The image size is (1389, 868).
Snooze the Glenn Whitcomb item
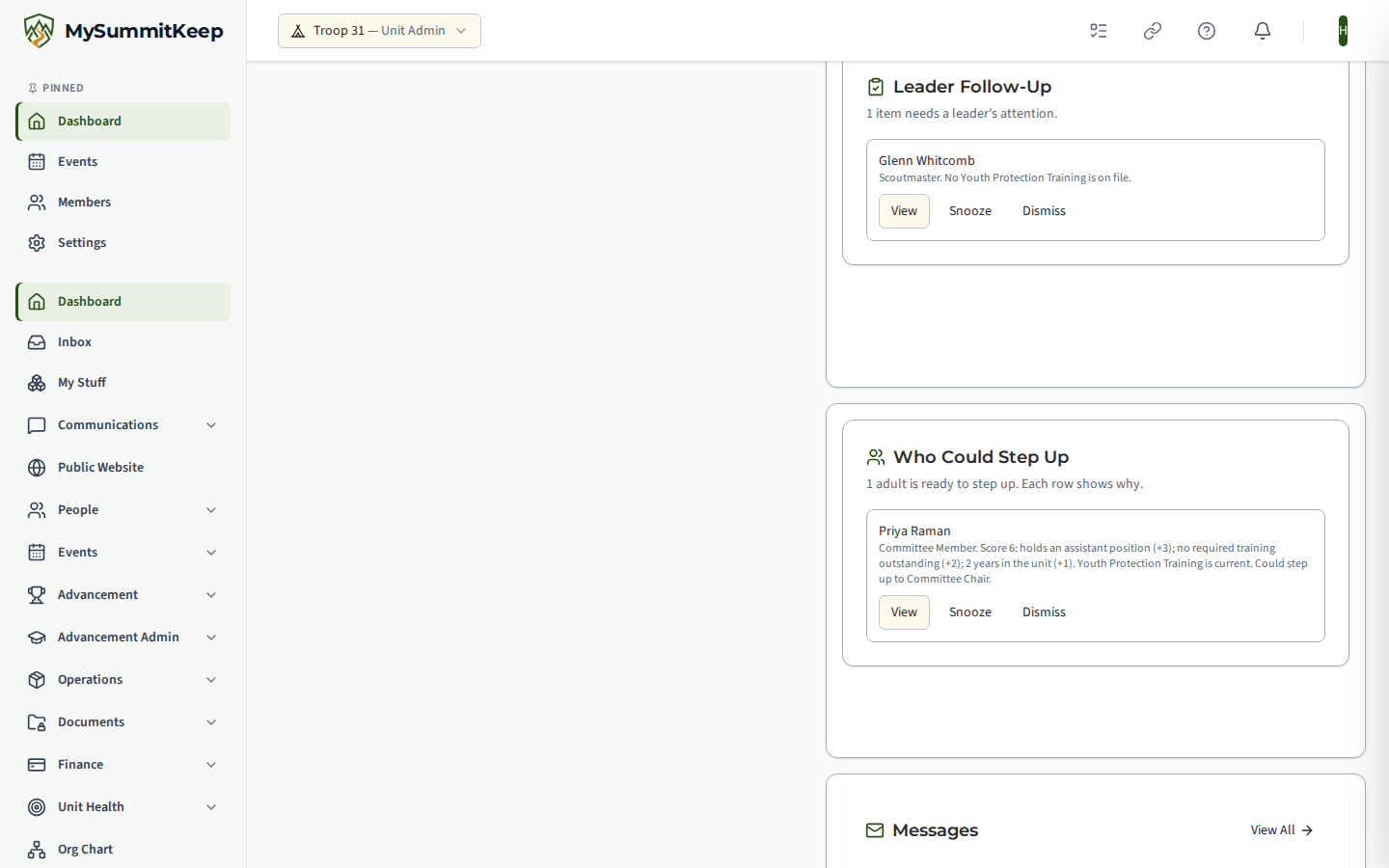coord(970,211)
